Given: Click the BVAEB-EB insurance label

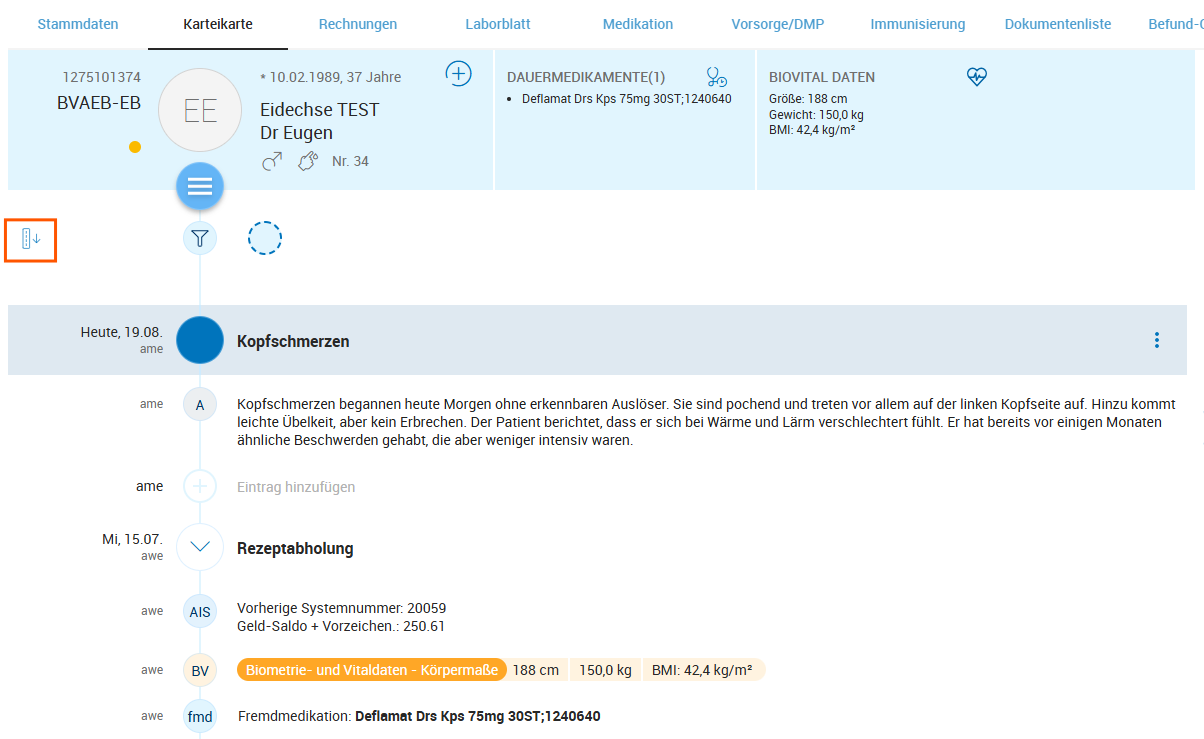Looking at the screenshot, I should click(99, 103).
